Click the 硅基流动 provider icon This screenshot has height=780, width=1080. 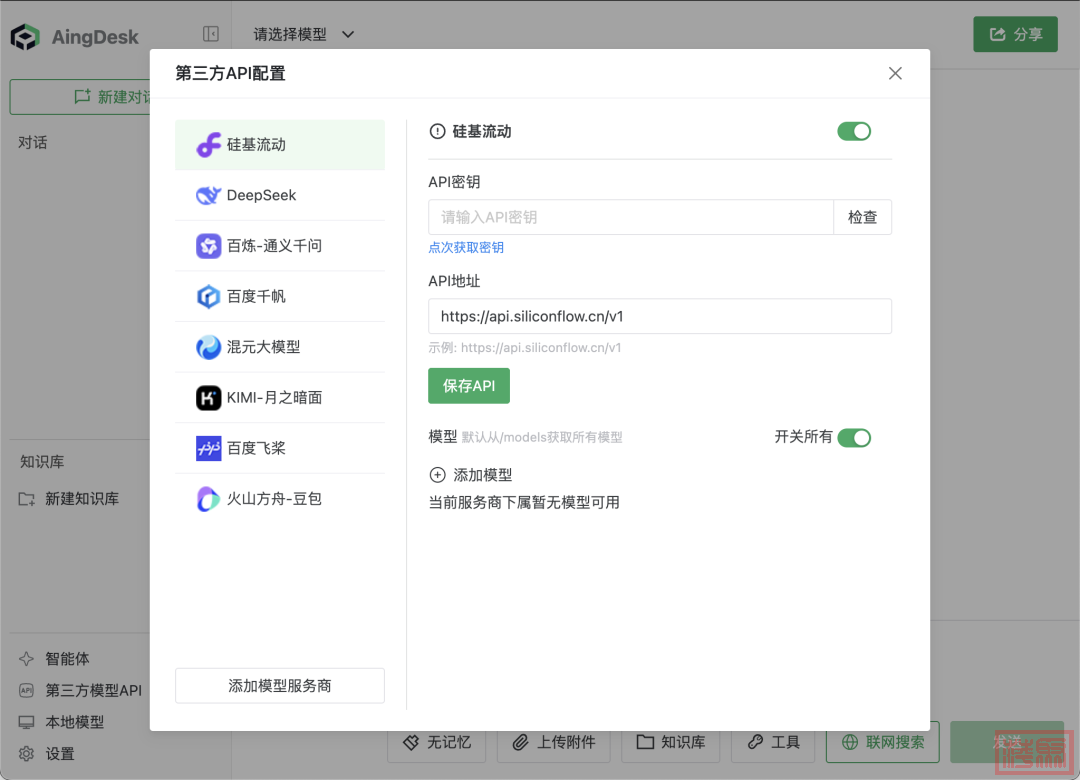[x=208, y=145]
